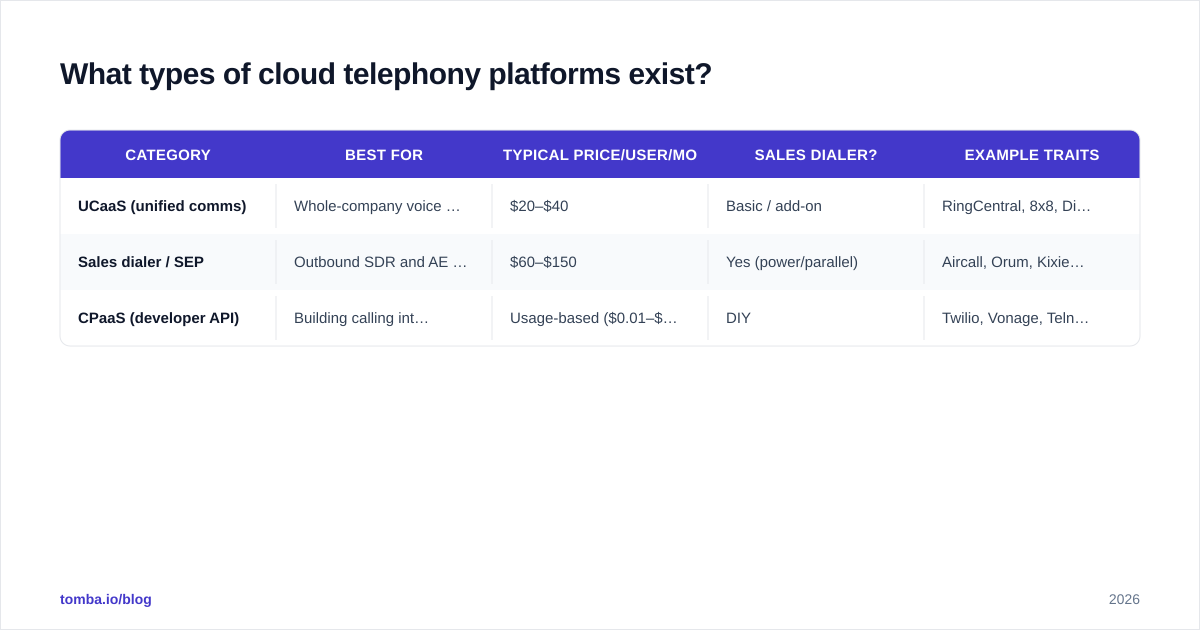Click the CATEGORY column header
This screenshot has width=1200, height=630.
pos(168,155)
